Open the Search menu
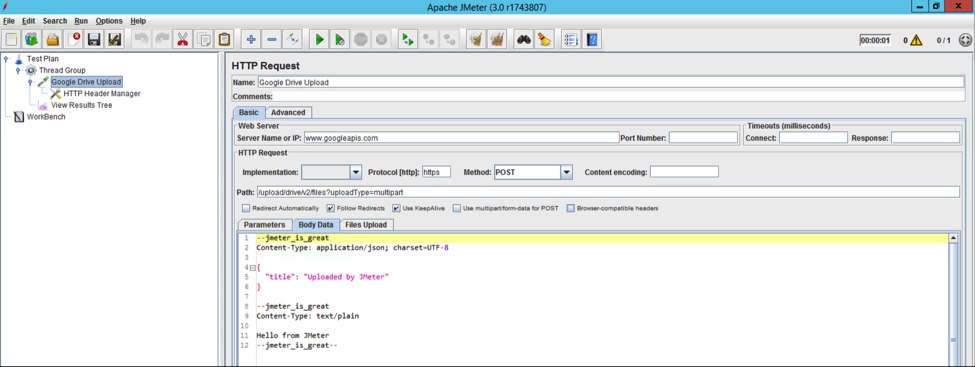This screenshot has width=975, height=367. click(x=55, y=21)
